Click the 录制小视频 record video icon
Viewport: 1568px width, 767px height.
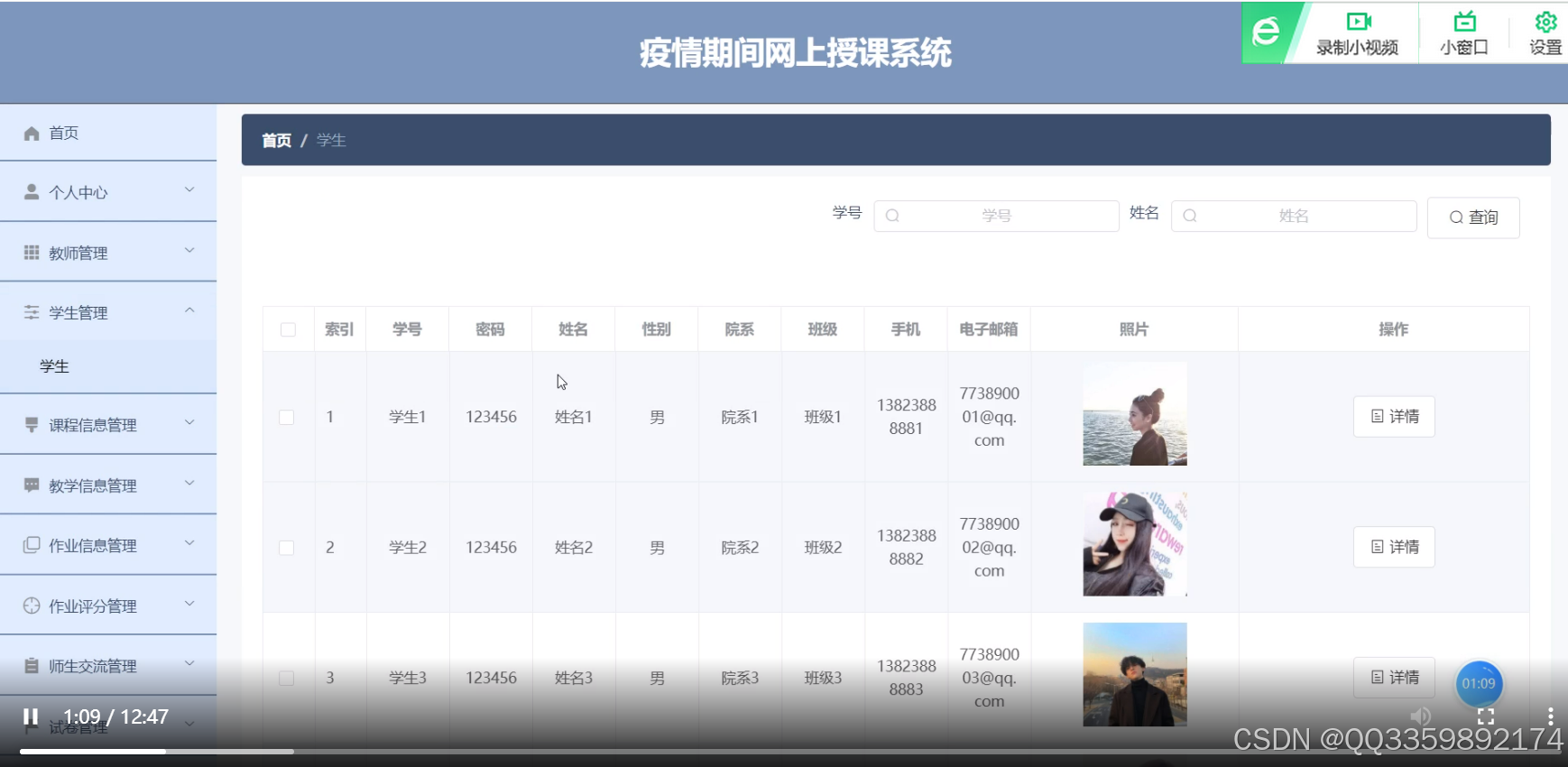click(1358, 22)
